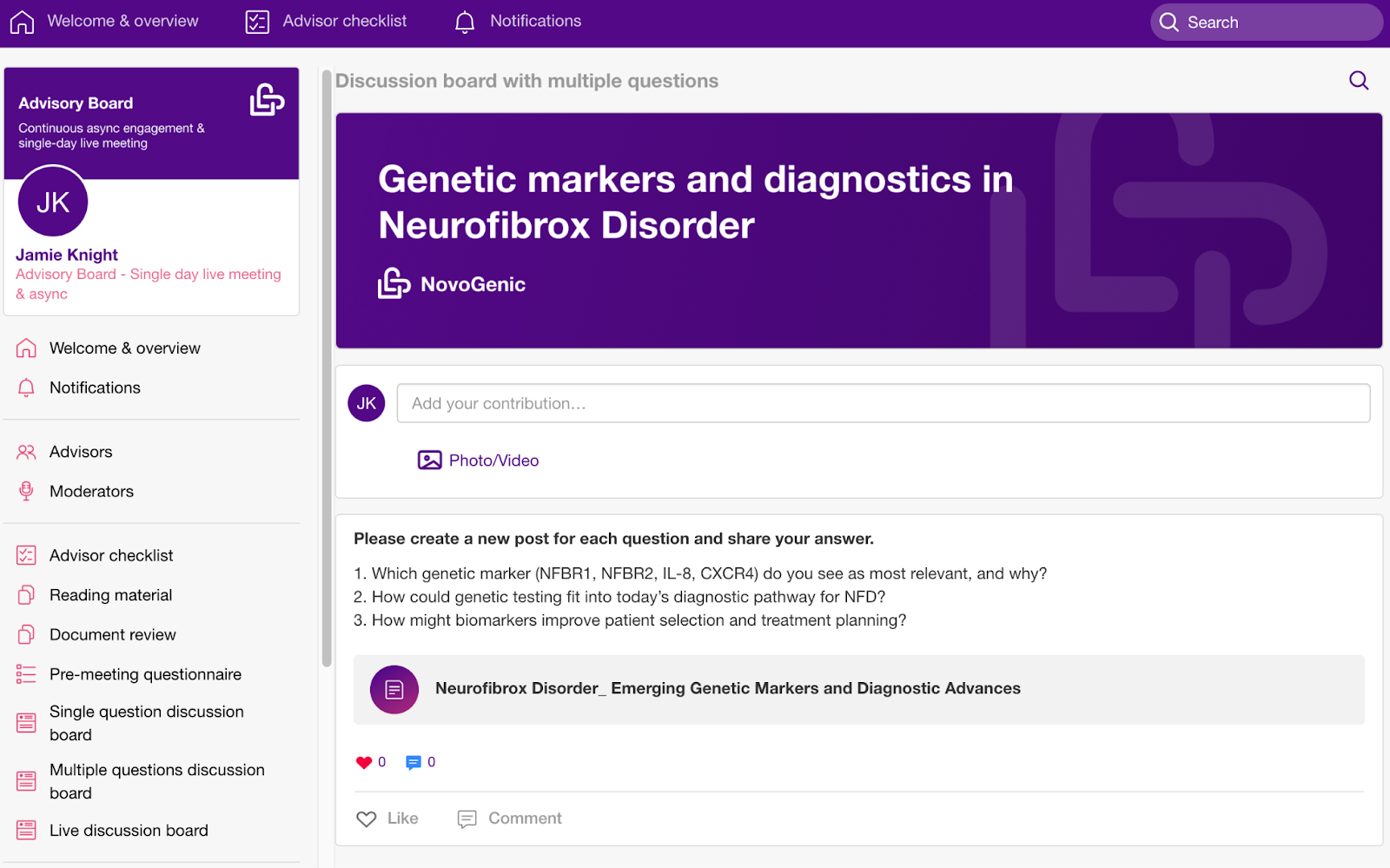Click the Comment button under post
The height and width of the screenshot is (868, 1390).
tap(510, 818)
